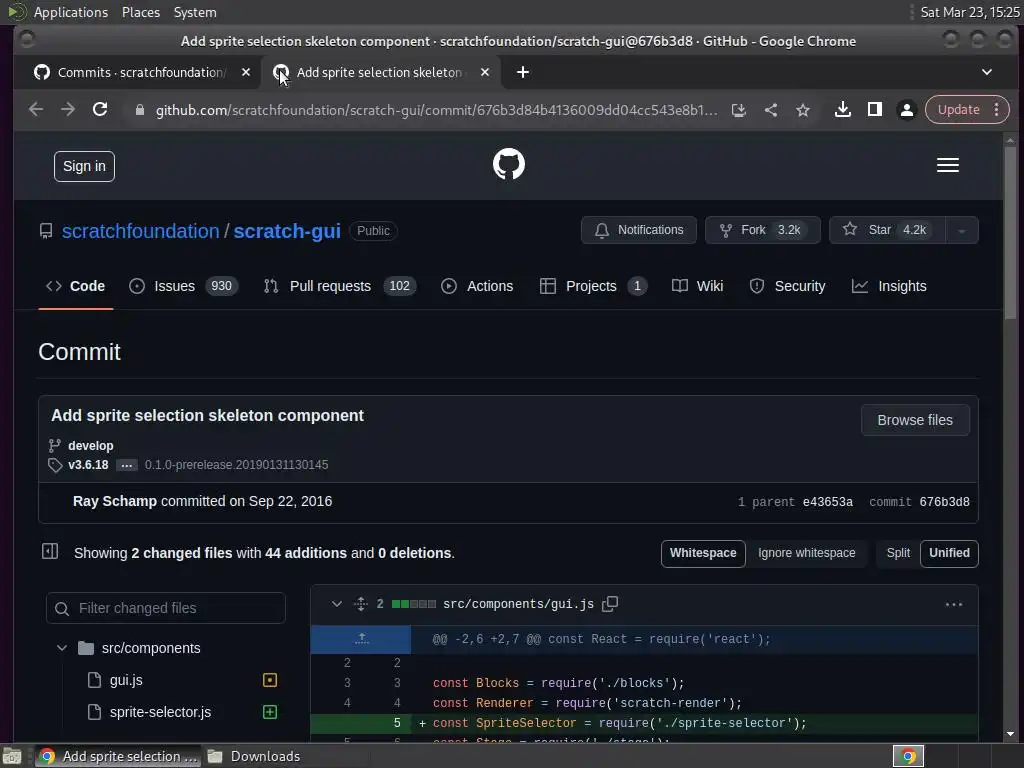This screenshot has height=768, width=1024.
Task: Open Chrome three-dot menu
Action: tap(997, 110)
